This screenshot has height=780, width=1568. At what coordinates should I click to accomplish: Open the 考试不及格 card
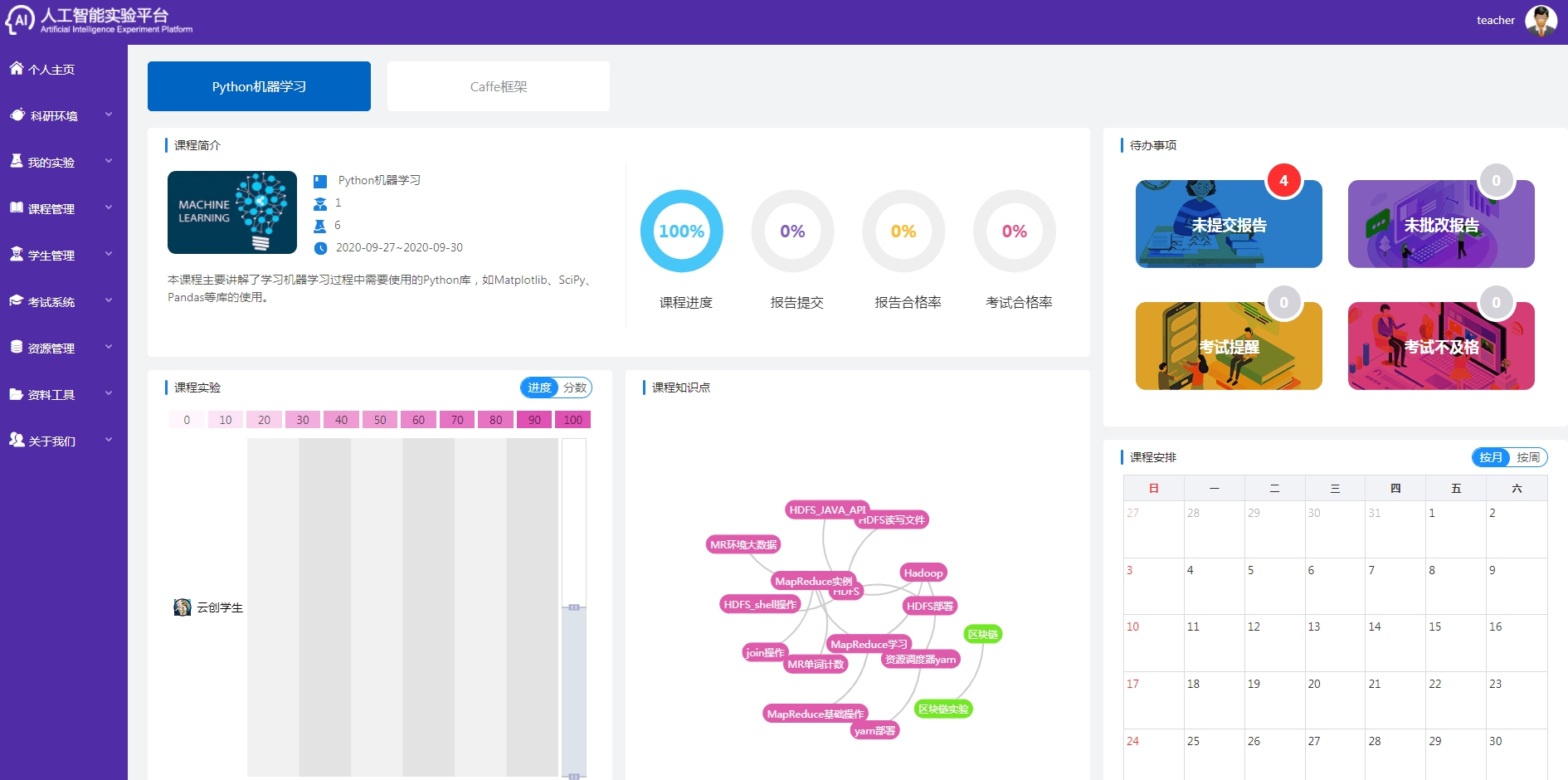coord(1440,346)
